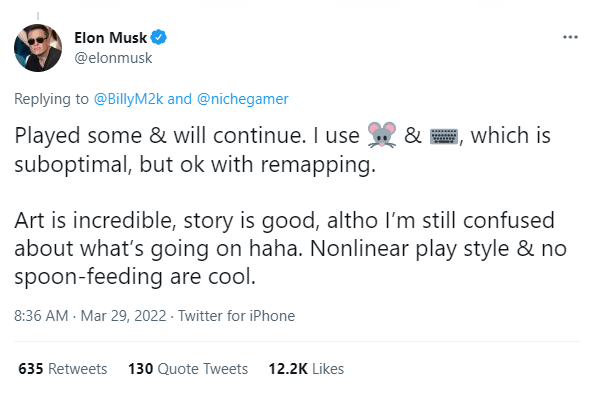Open the Twitter for iPhone source link

[x=236, y=316]
